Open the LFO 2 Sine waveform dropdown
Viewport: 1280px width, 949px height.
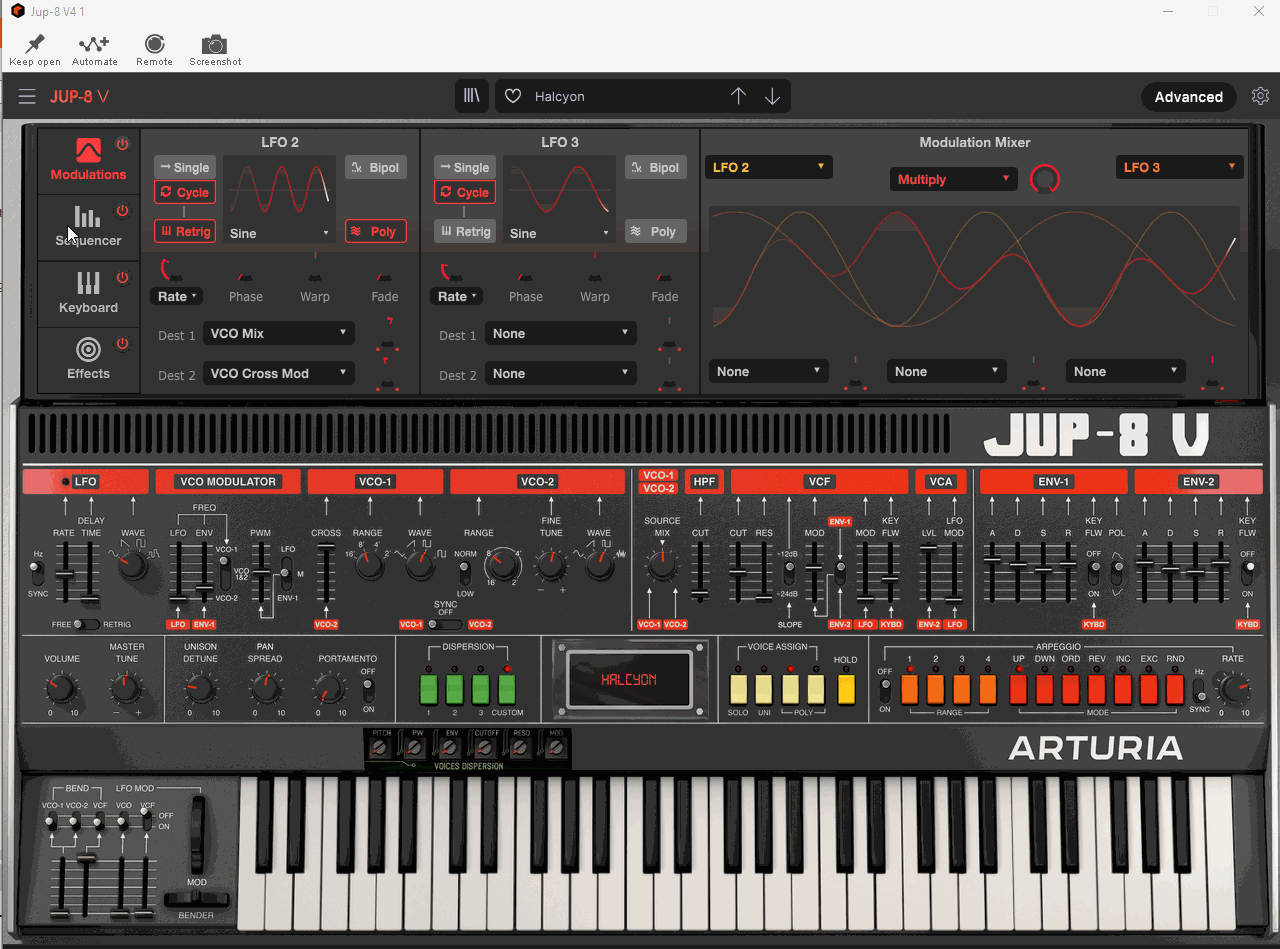click(x=279, y=233)
